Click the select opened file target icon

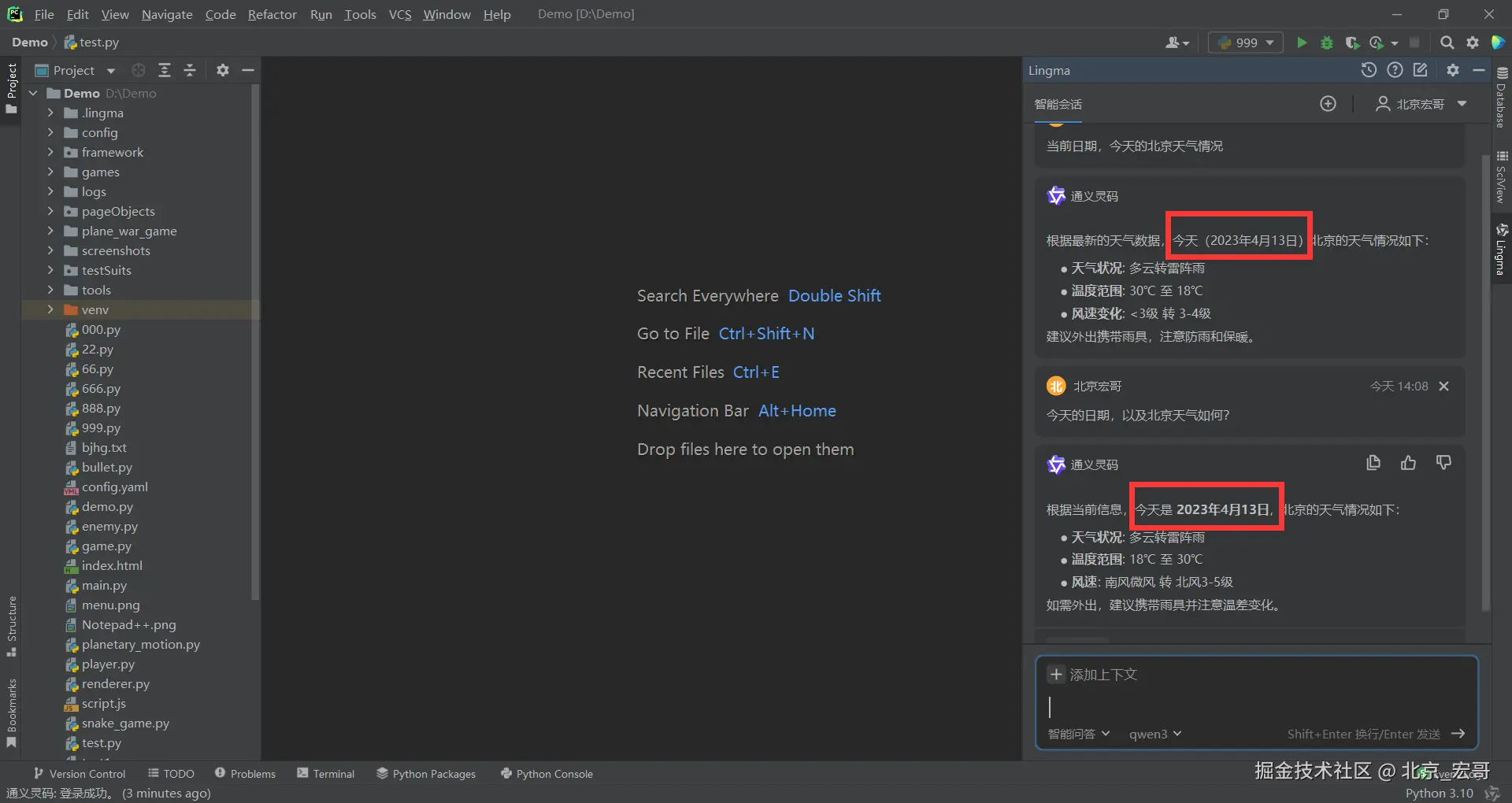pos(139,70)
